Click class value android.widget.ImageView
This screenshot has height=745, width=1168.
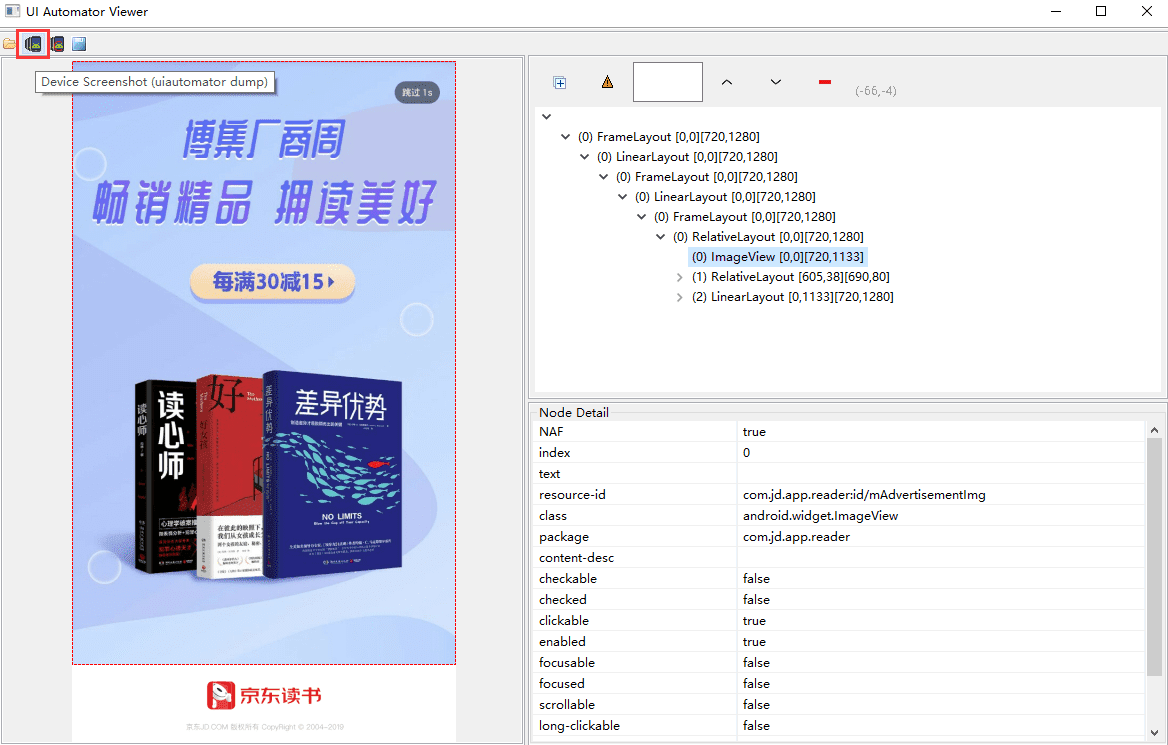[820, 516]
